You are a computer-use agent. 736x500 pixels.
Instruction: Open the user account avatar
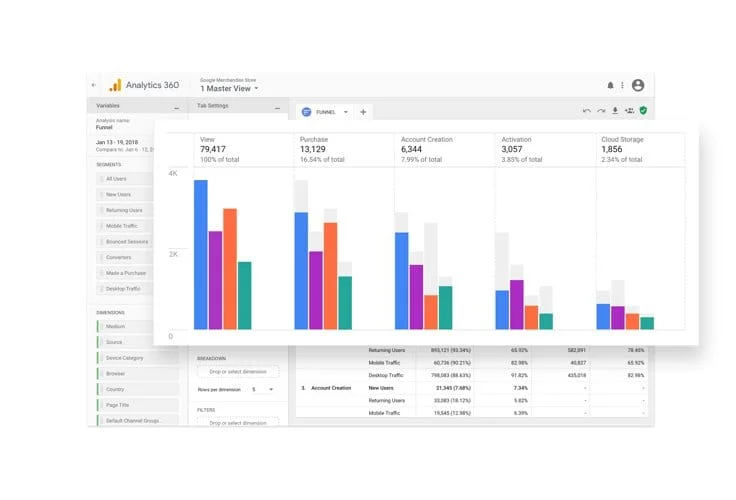pos(638,86)
